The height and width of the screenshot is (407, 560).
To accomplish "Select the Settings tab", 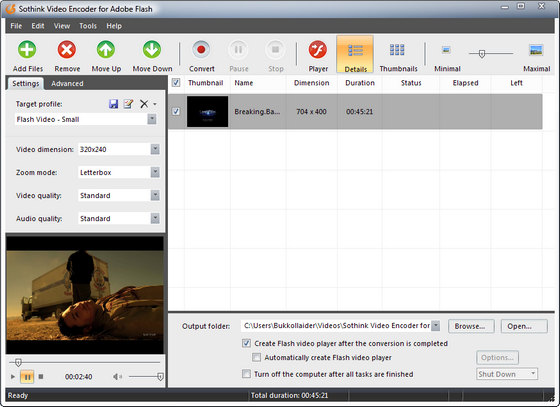I will point(25,84).
